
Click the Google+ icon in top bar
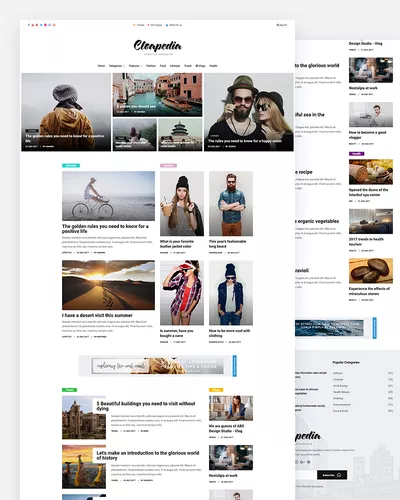coord(54,25)
